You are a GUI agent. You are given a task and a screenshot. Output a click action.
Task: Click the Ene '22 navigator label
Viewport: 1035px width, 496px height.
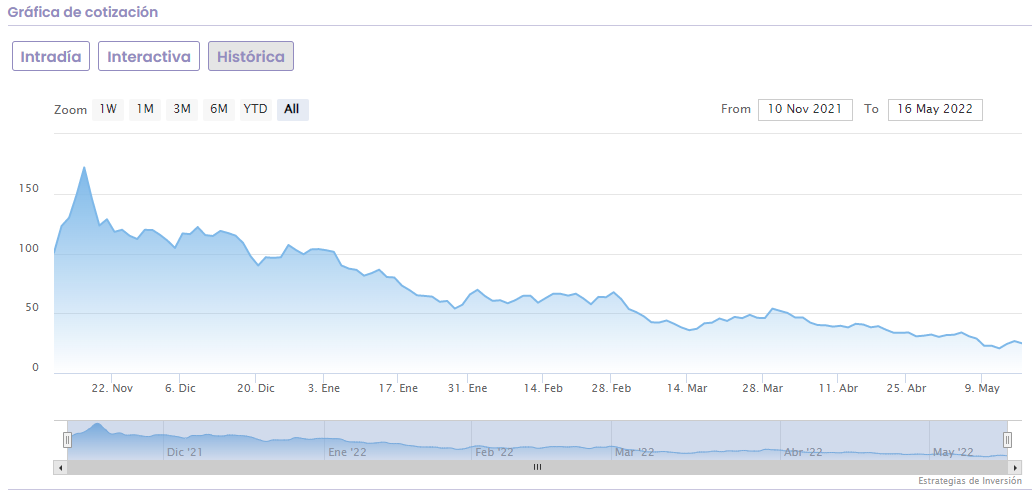click(x=347, y=452)
